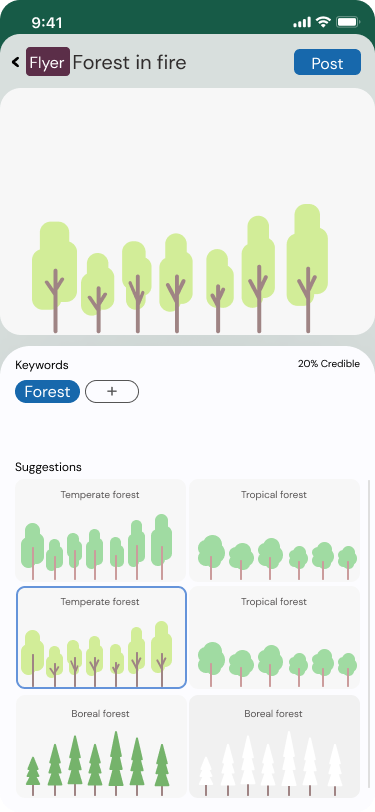The height and width of the screenshot is (812, 375).
Task: Tap the Flyer category badge
Action: [48, 62]
